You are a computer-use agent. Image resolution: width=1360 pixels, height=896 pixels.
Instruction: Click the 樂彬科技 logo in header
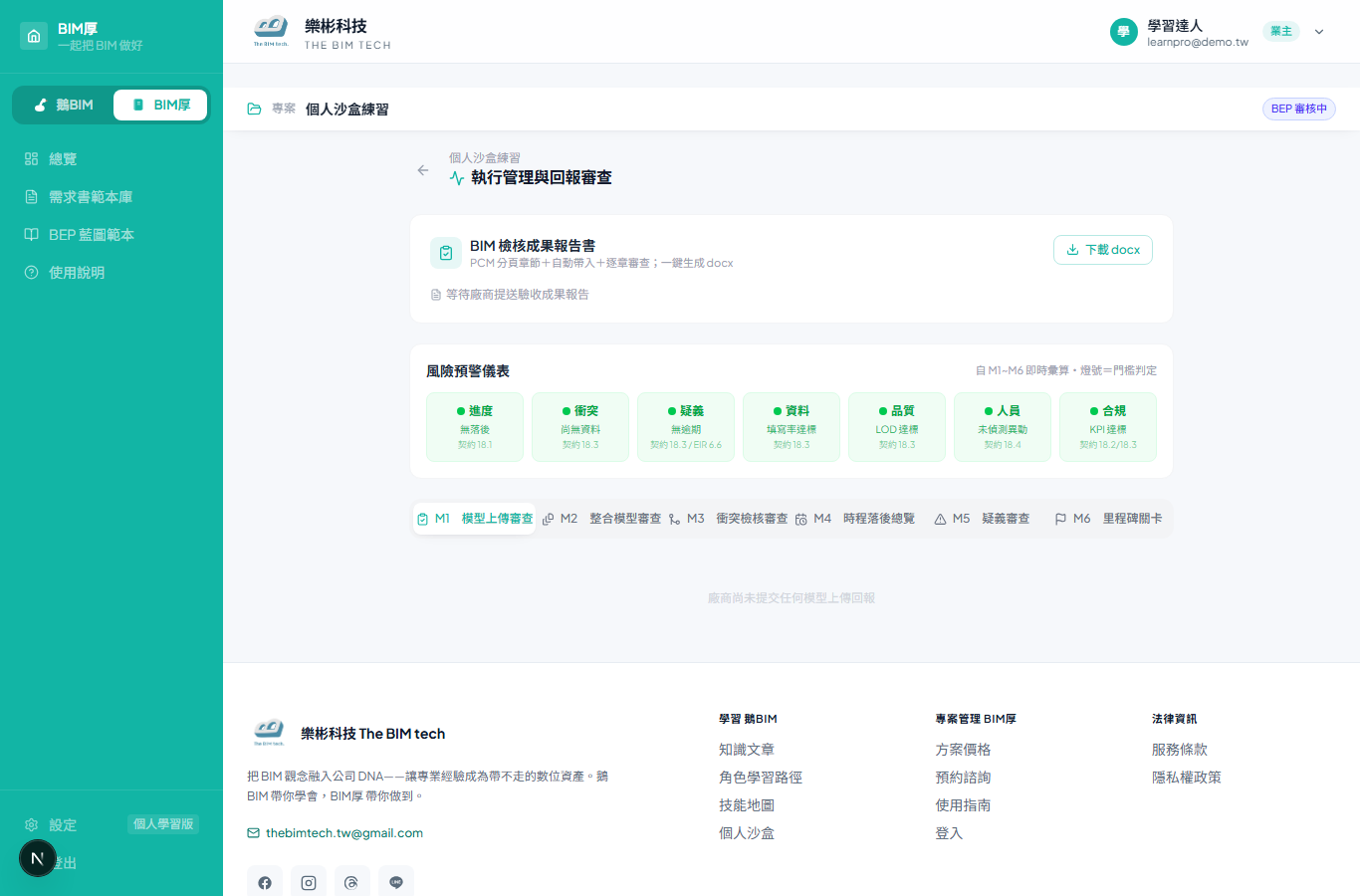coord(271,31)
